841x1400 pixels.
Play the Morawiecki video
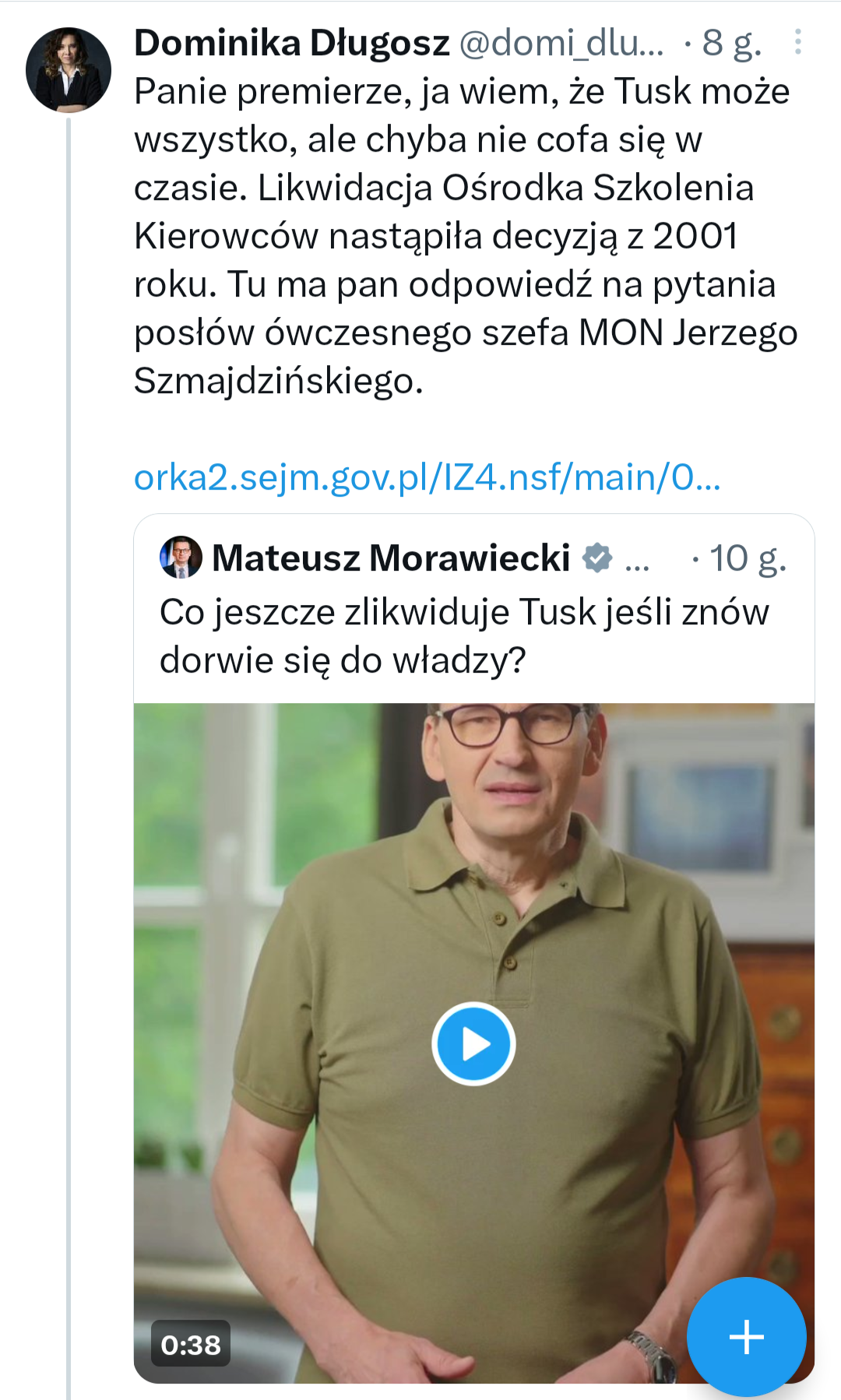click(473, 1043)
